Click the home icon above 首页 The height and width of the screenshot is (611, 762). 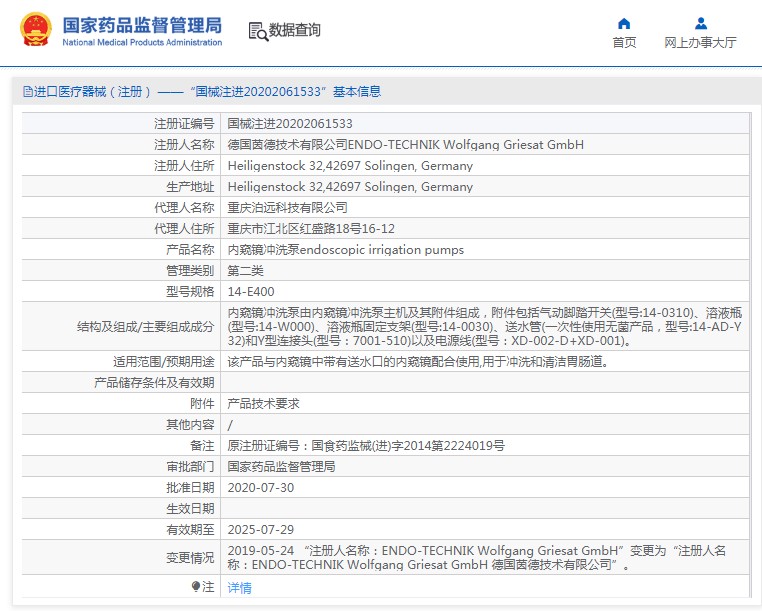[624, 23]
